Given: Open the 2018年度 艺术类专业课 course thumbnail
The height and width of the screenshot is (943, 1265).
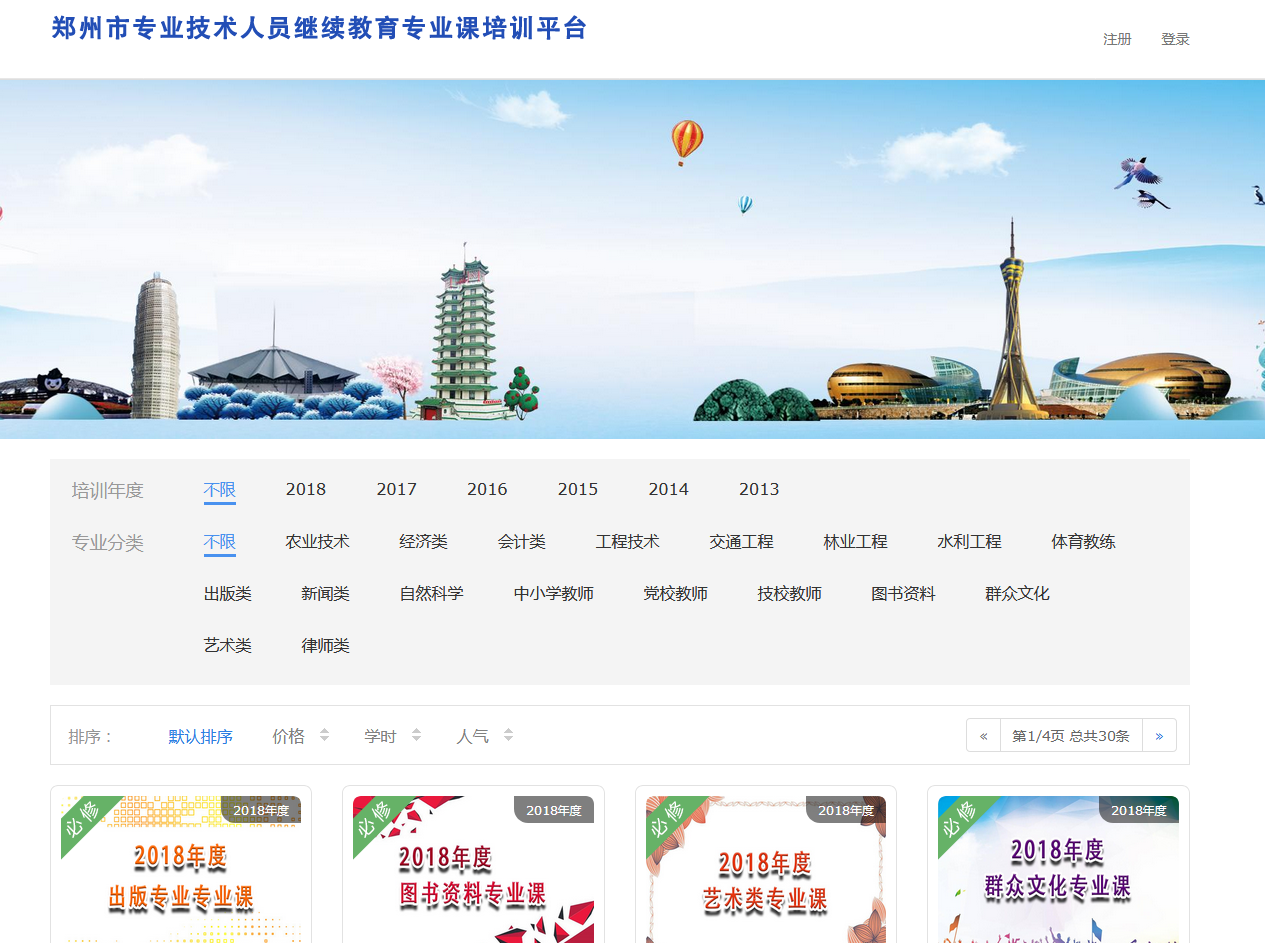Looking at the screenshot, I should coord(766,869).
